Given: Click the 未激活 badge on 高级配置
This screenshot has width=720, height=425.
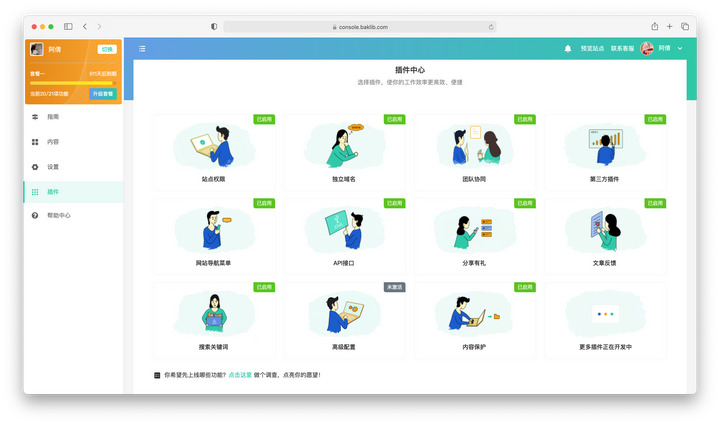Looking at the screenshot, I should click(x=394, y=287).
